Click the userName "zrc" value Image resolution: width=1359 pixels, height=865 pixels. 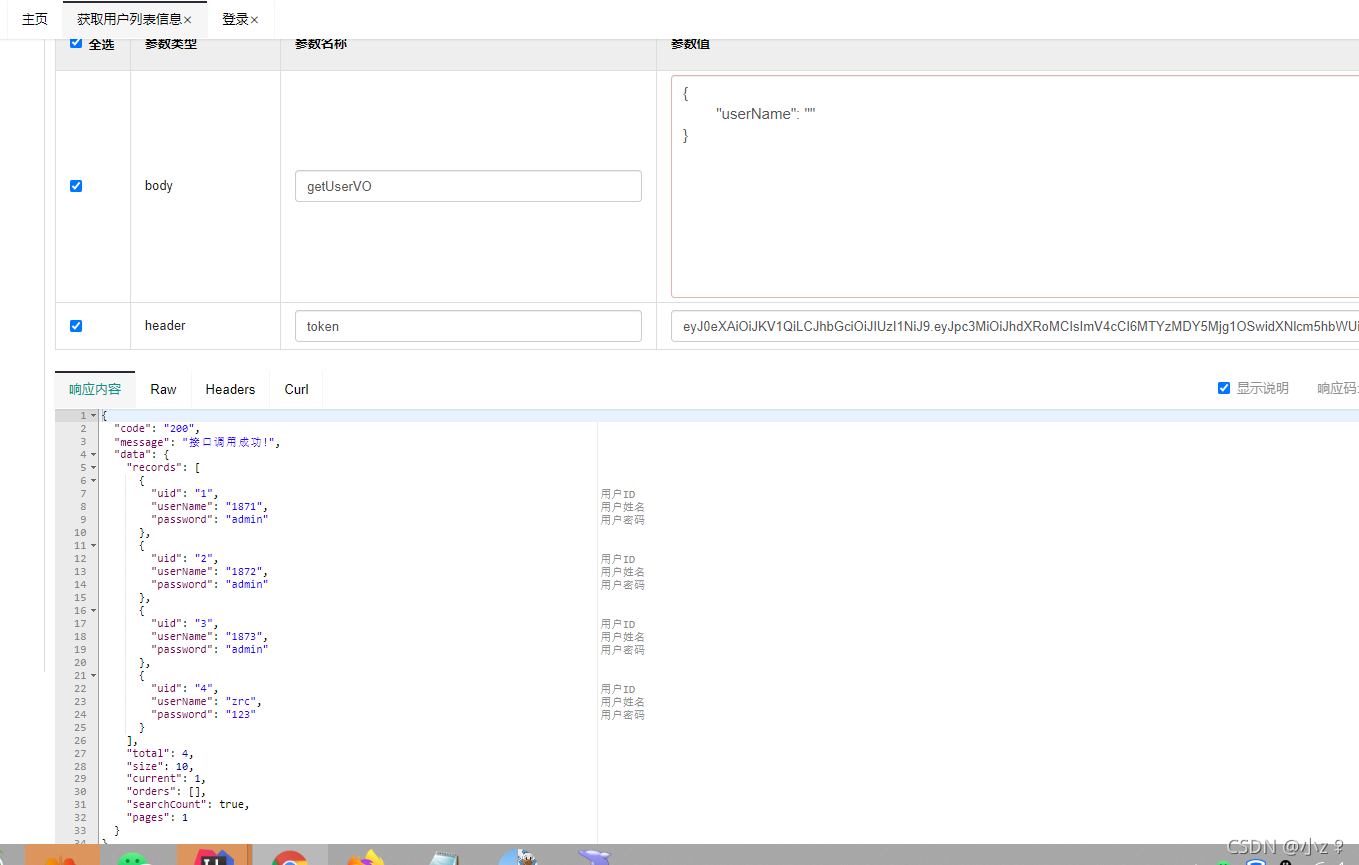pyautogui.click(x=241, y=701)
